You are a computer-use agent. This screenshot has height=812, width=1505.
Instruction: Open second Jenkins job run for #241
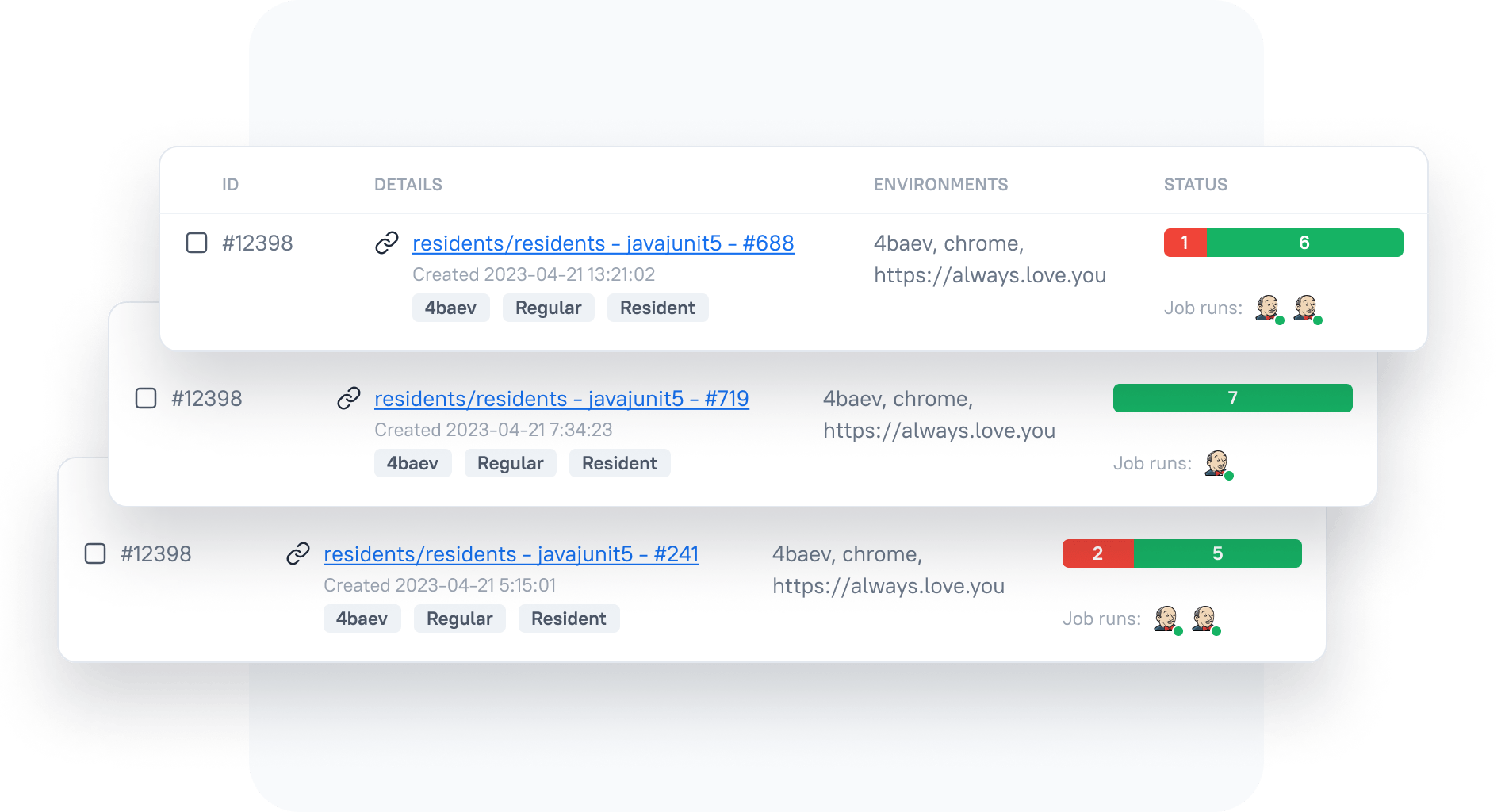pyautogui.click(x=1204, y=619)
